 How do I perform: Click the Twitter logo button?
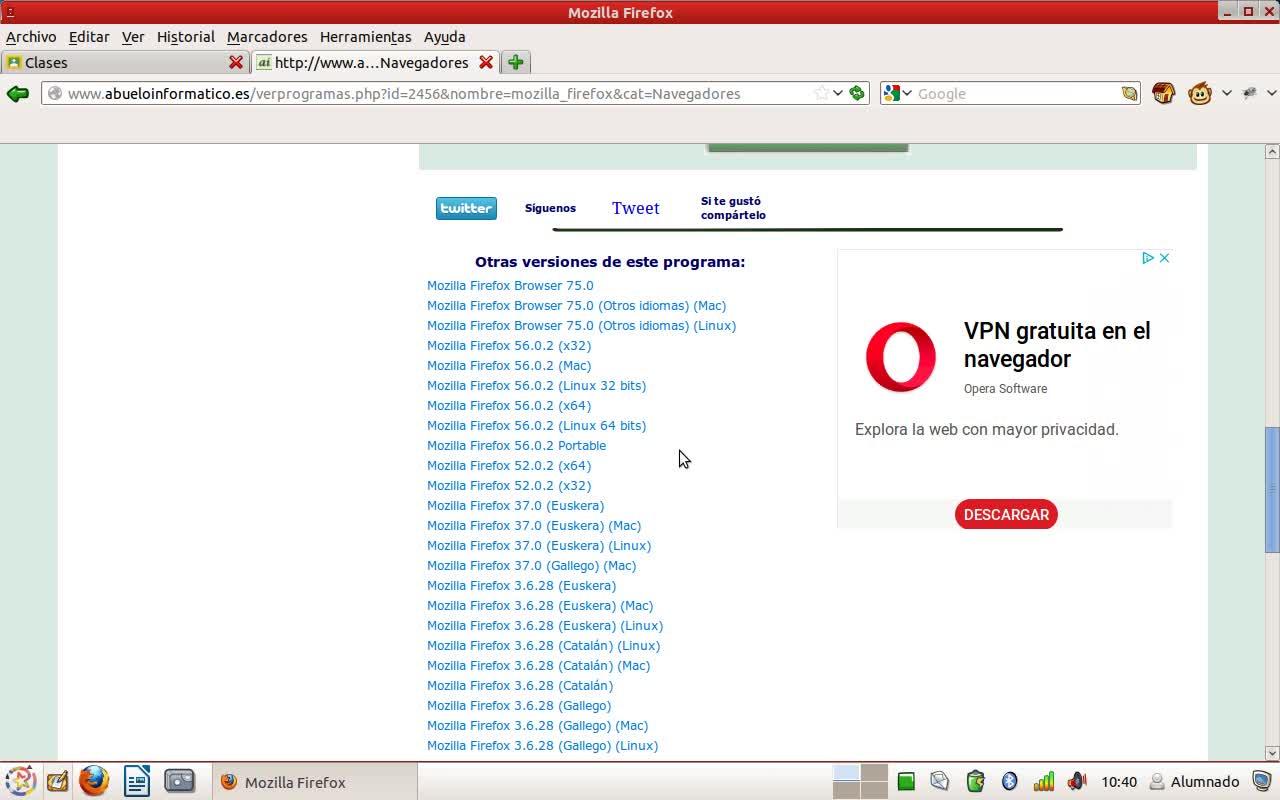coord(466,208)
